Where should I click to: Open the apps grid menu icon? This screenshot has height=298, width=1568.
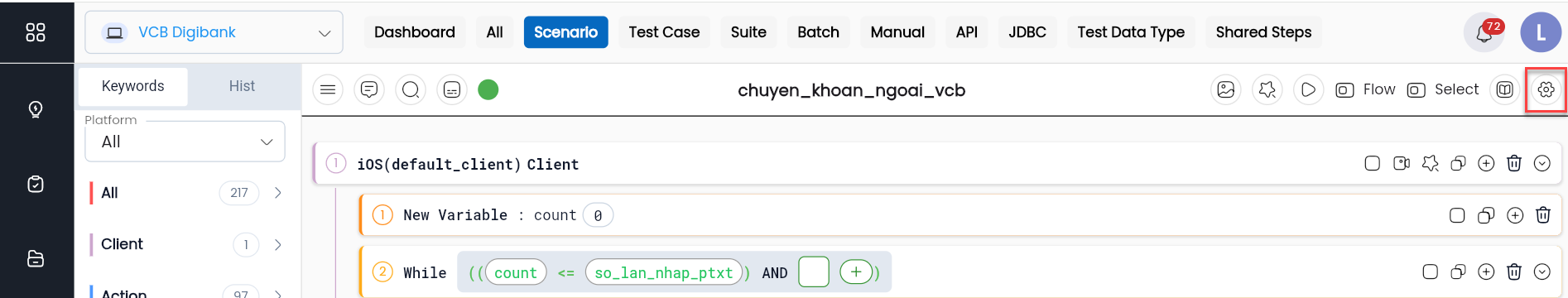[36, 32]
